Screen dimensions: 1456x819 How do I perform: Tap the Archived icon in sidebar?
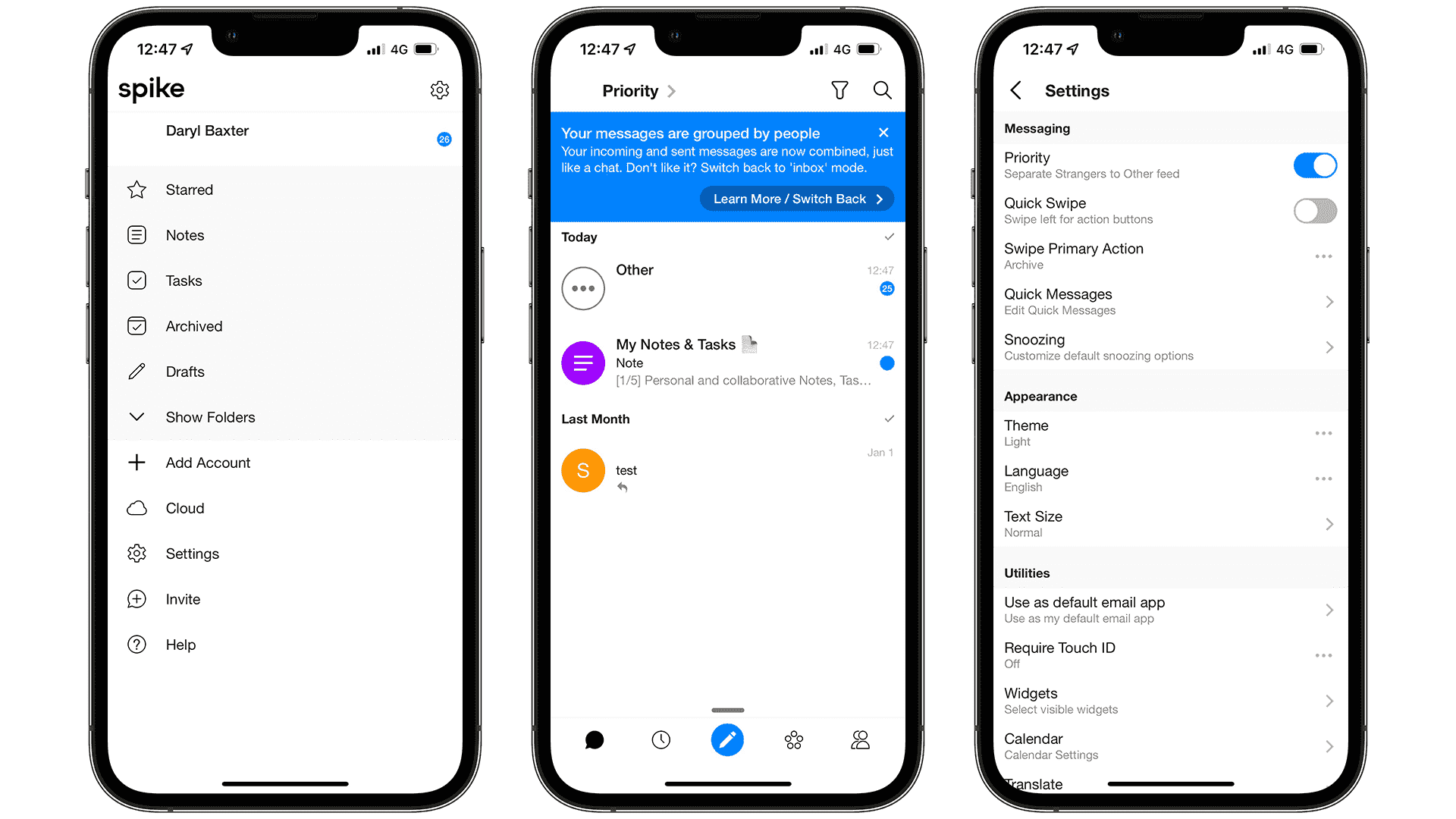click(136, 325)
